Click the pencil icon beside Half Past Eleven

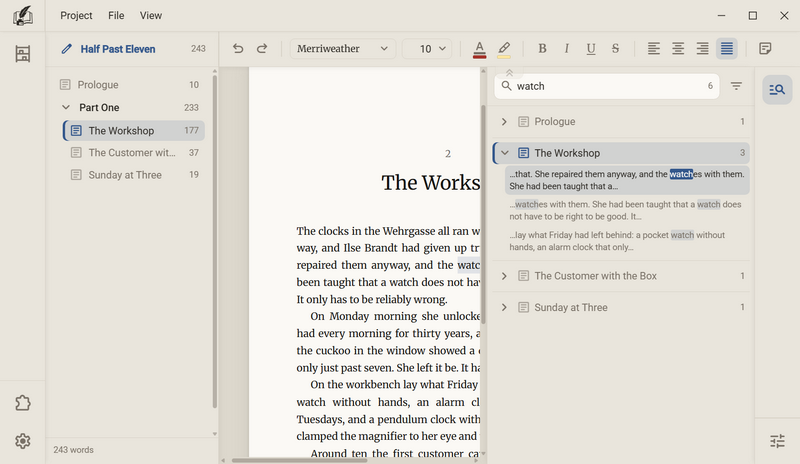pos(66,49)
